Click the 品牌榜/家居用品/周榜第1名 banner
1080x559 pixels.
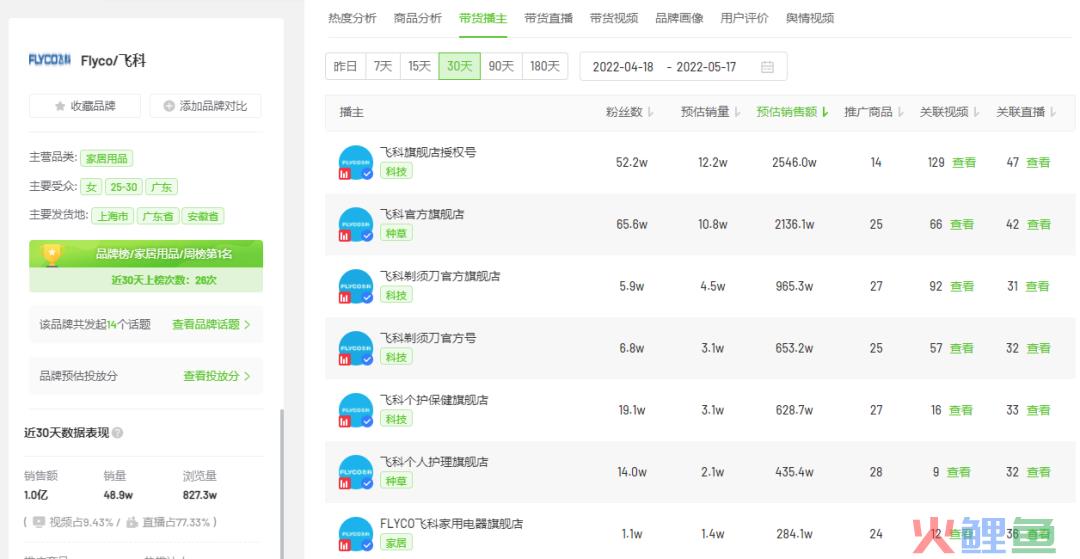point(146,253)
